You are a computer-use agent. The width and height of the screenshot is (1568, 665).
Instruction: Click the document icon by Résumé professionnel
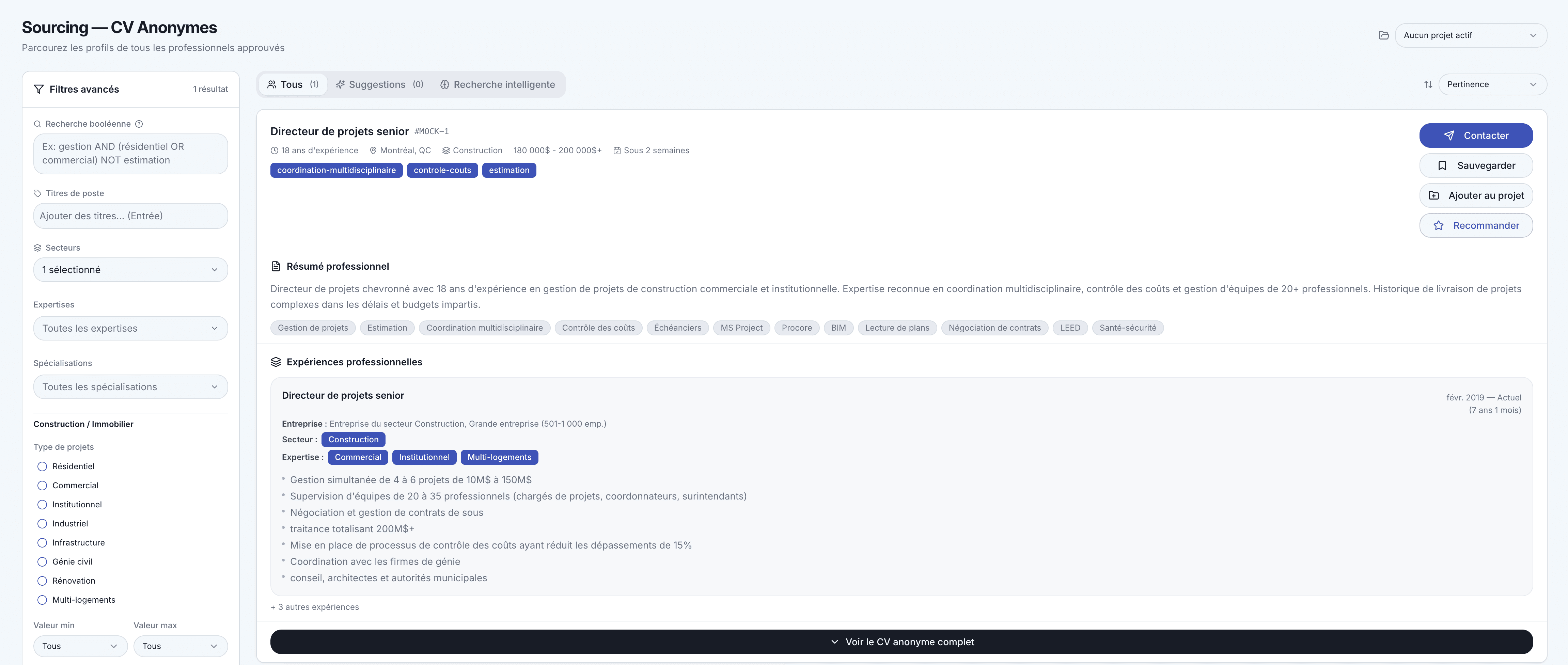[x=276, y=267]
